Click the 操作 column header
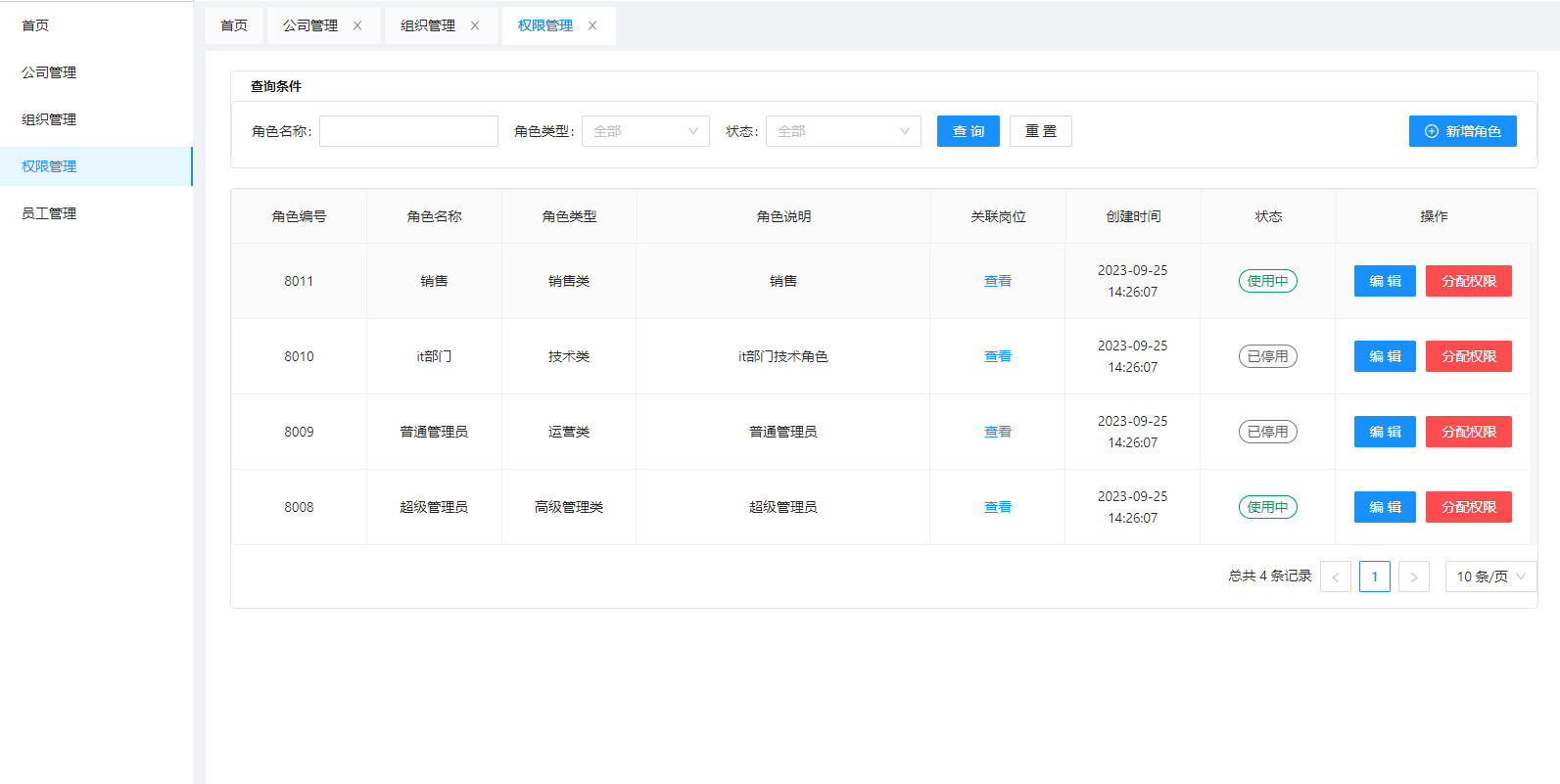Viewport: 1560px width, 784px height. tap(1435, 216)
